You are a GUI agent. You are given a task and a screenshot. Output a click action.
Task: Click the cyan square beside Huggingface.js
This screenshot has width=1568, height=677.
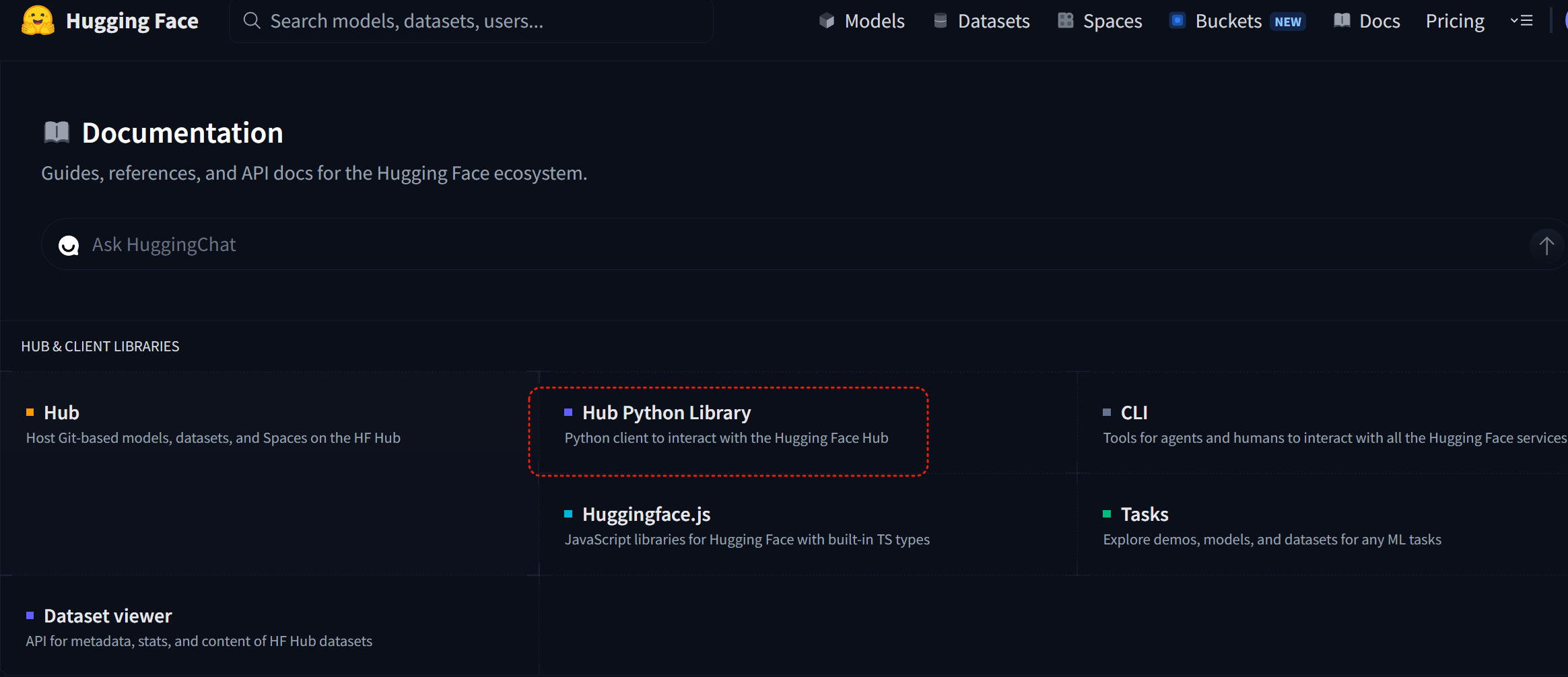[568, 513]
